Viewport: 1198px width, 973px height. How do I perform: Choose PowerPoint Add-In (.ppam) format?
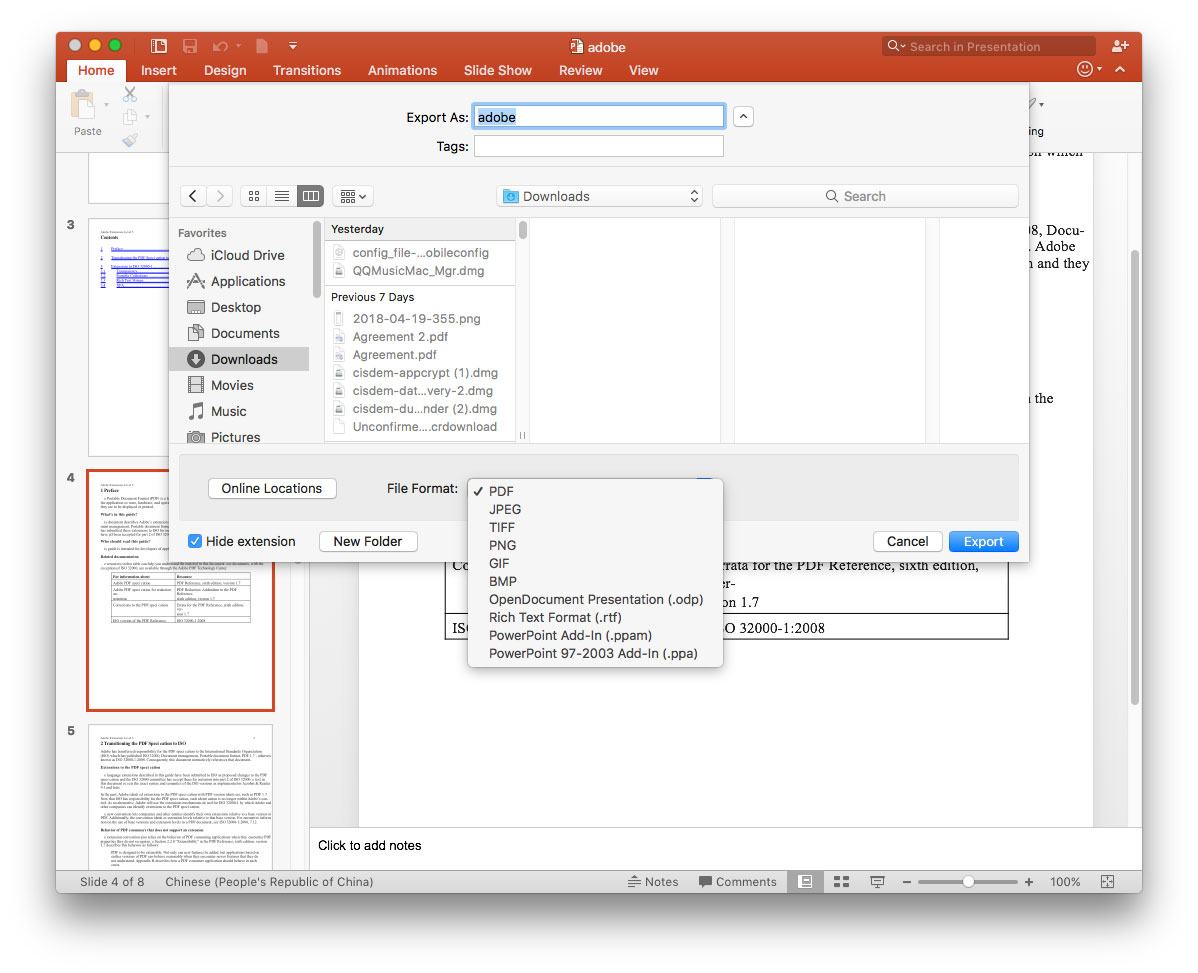click(x=595, y=636)
